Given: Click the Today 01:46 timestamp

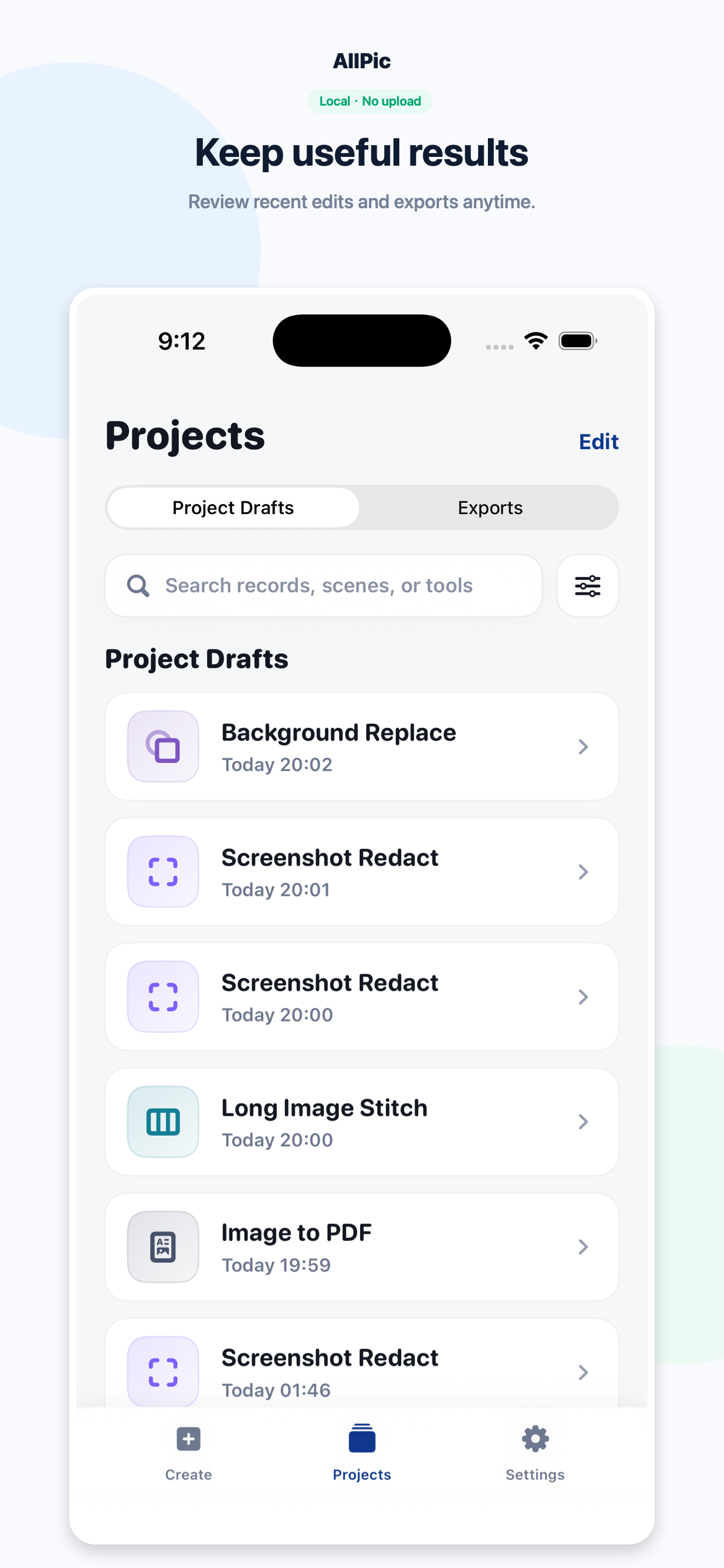Looking at the screenshot, I should (x=276, y=1390).
